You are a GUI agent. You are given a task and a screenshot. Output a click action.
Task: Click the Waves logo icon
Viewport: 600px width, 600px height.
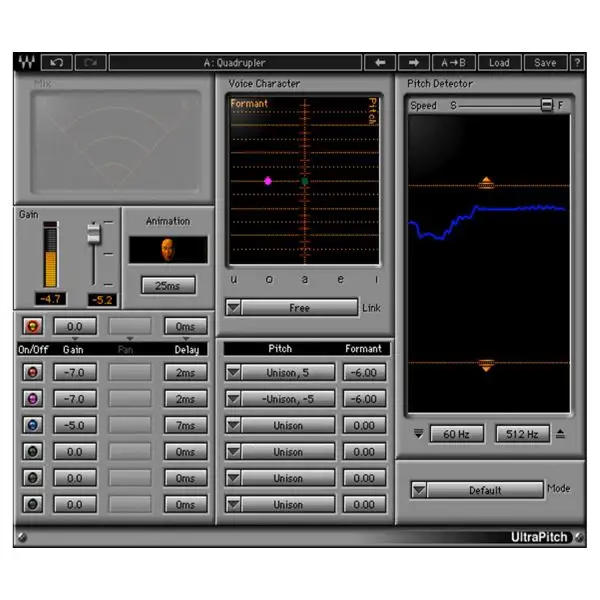point(26,62)
